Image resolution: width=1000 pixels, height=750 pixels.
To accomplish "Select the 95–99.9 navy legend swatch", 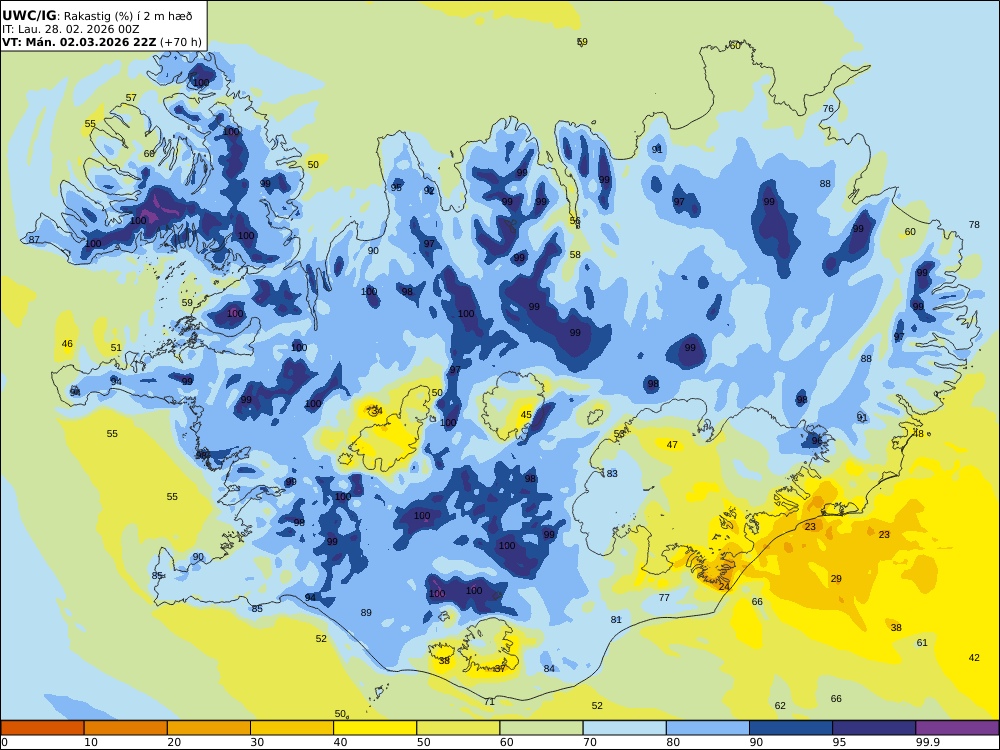I will click(874, 728).
